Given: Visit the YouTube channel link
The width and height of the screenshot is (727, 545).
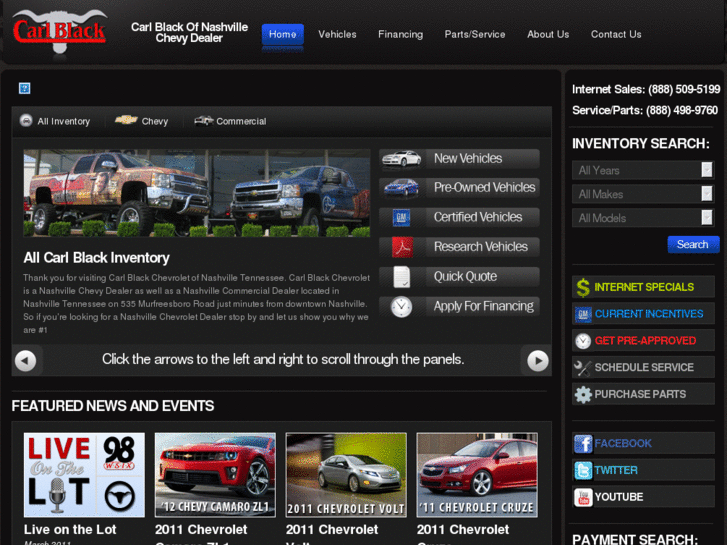Looking at the screenshot, I should [644, 497].
